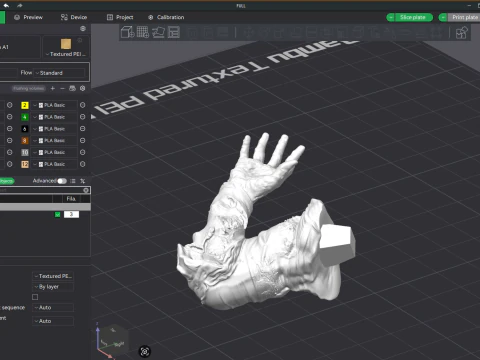Click the printer settings icon above bed thumbnail
Viewport: 480px width, 360px height.
(x=83, y=29)
